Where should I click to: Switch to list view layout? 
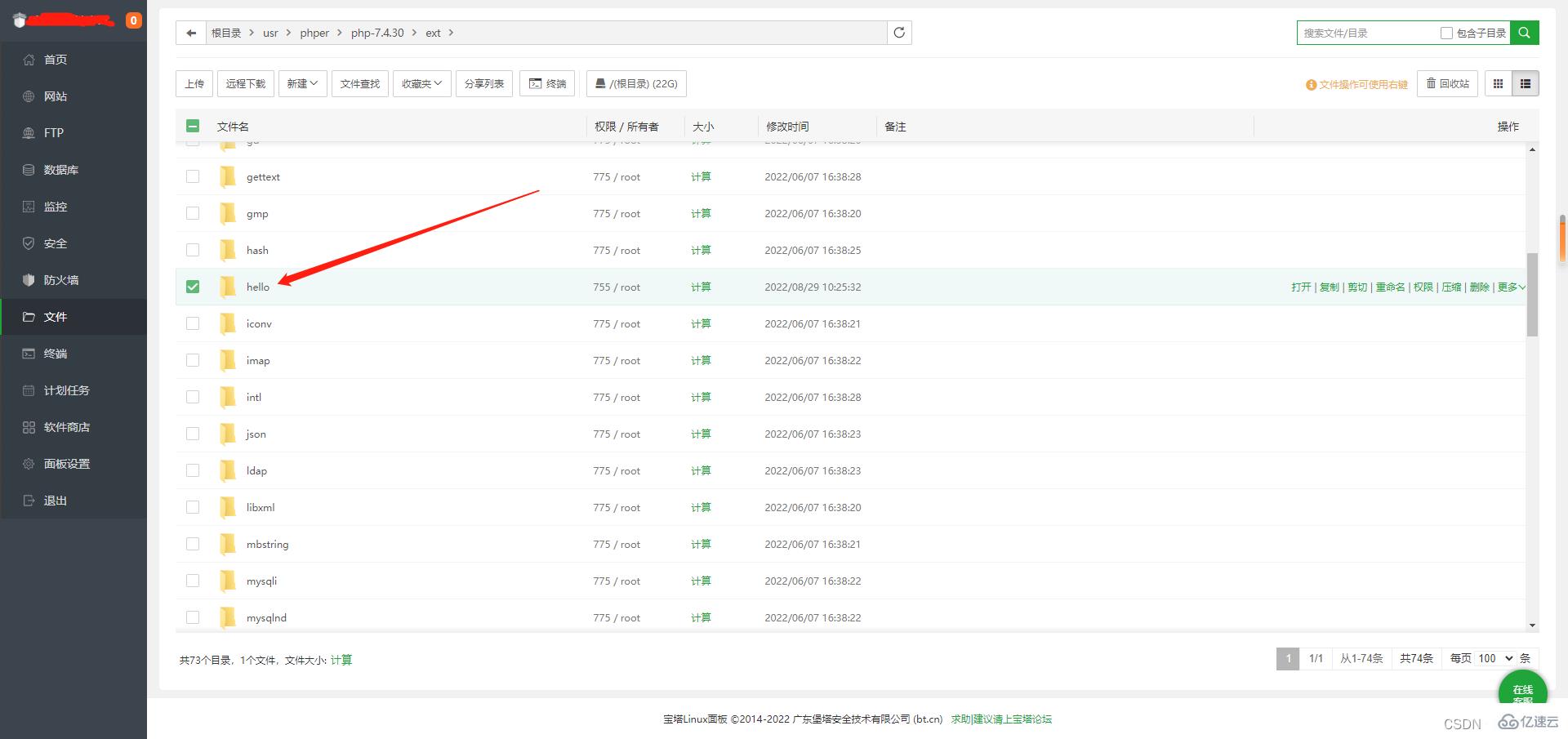[x=1526, y=83]
